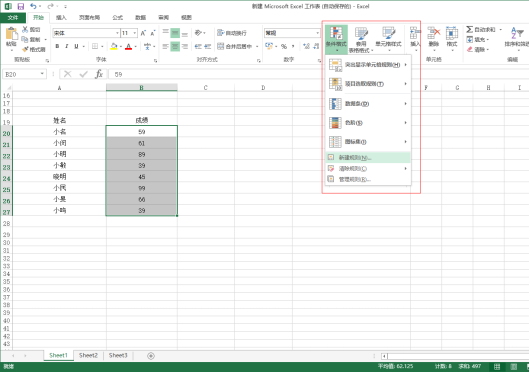
Task: Open the number format dropdown
Action: point(317,33)
